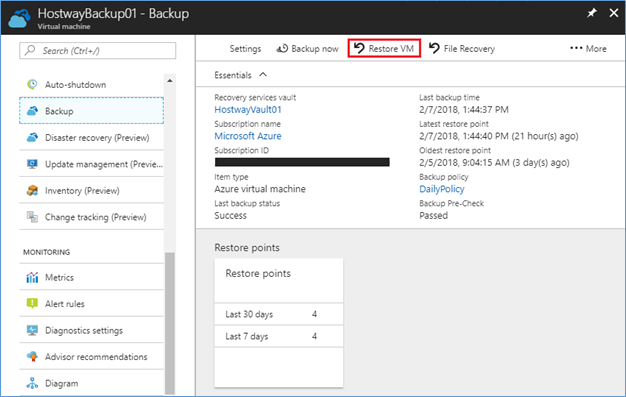Select Advisor recommendations item

click(x=91, y=357)
